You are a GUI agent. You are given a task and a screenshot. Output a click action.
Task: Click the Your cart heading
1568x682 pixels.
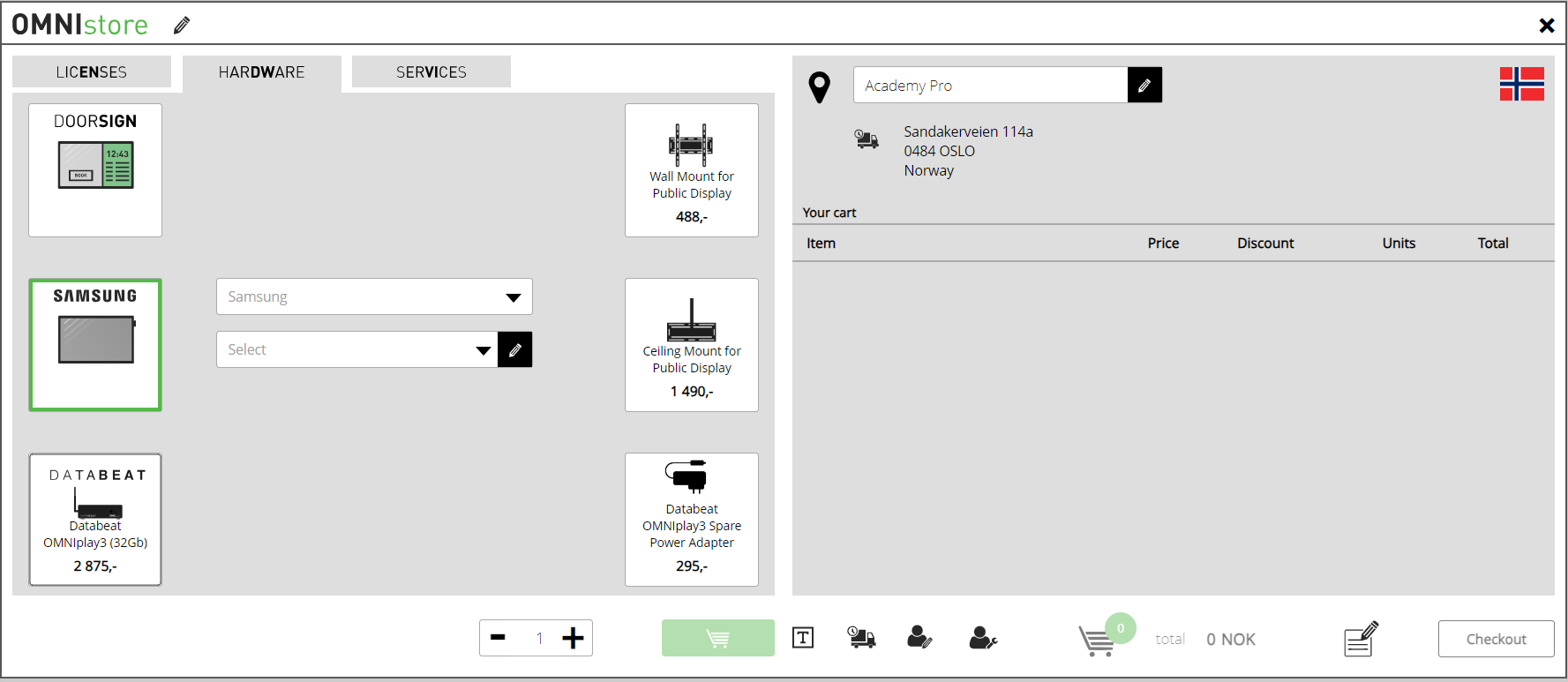coord(829,213)
